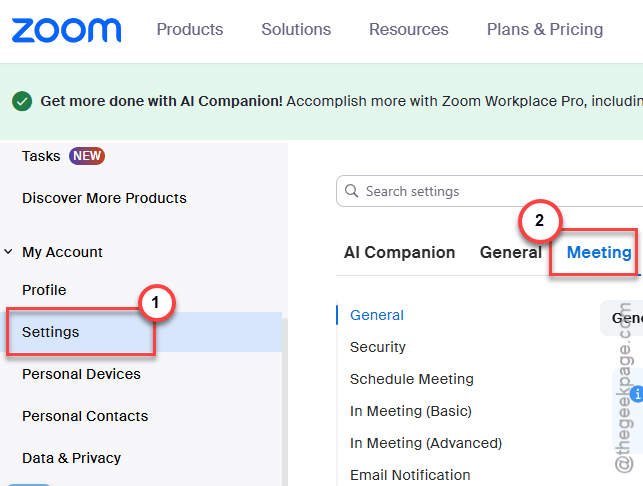Click the sidebar vertical scrollbar
Viewport: 643px width, 486px height.
(x=285, y=402)
